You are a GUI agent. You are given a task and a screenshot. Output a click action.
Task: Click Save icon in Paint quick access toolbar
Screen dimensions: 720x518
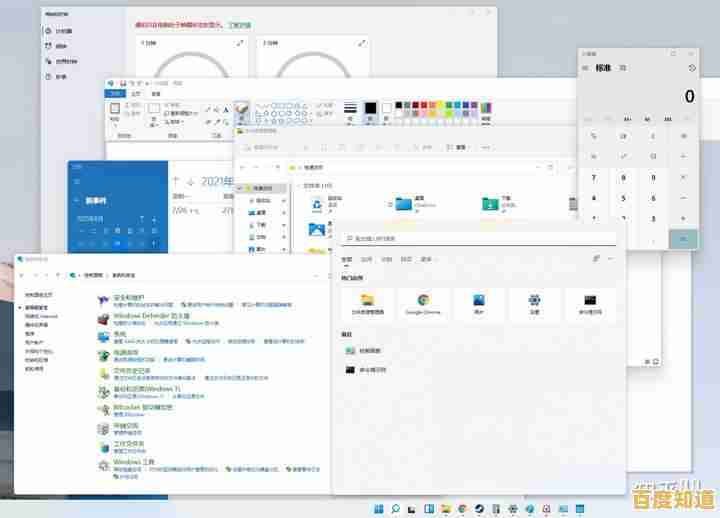point(123,83)
